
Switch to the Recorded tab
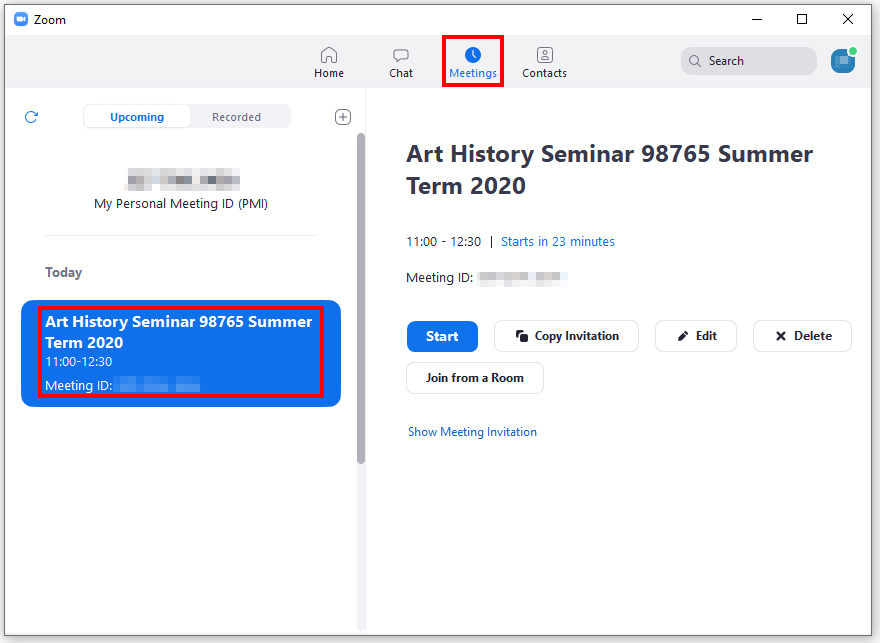pos(236,117)
